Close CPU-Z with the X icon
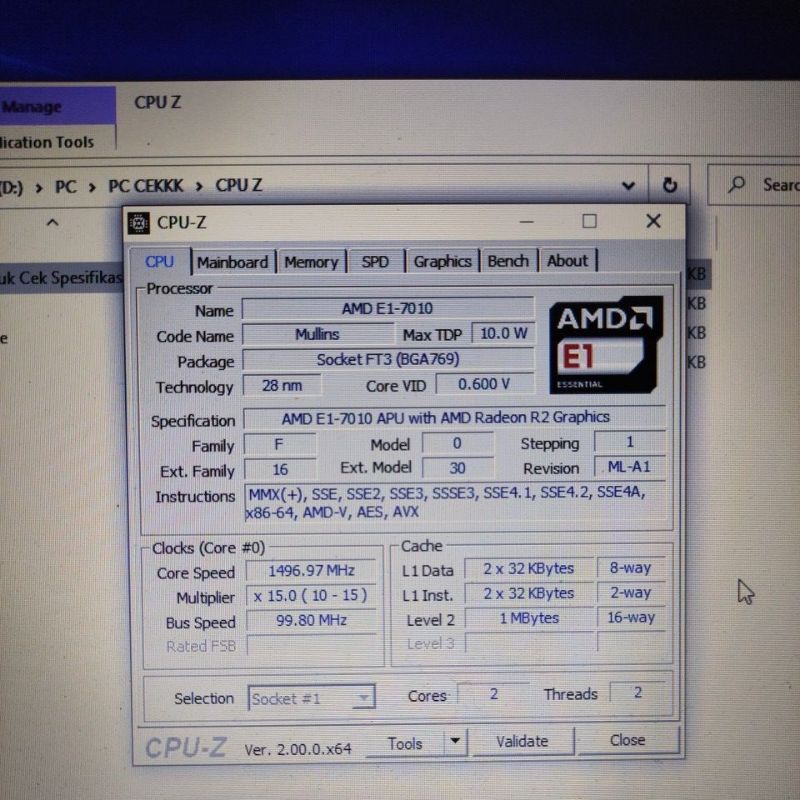Image resolution: width=800 pixels, height=800 pixels. point(653,221)
